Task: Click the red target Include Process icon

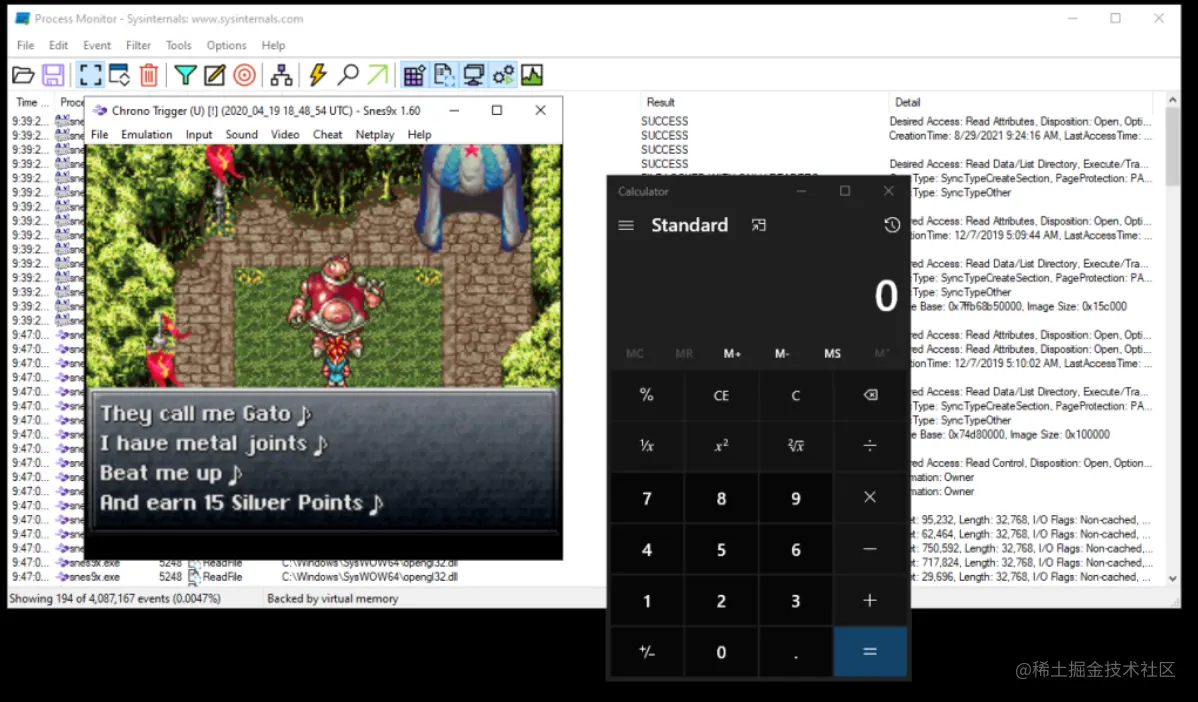Action: pos(244,75)
